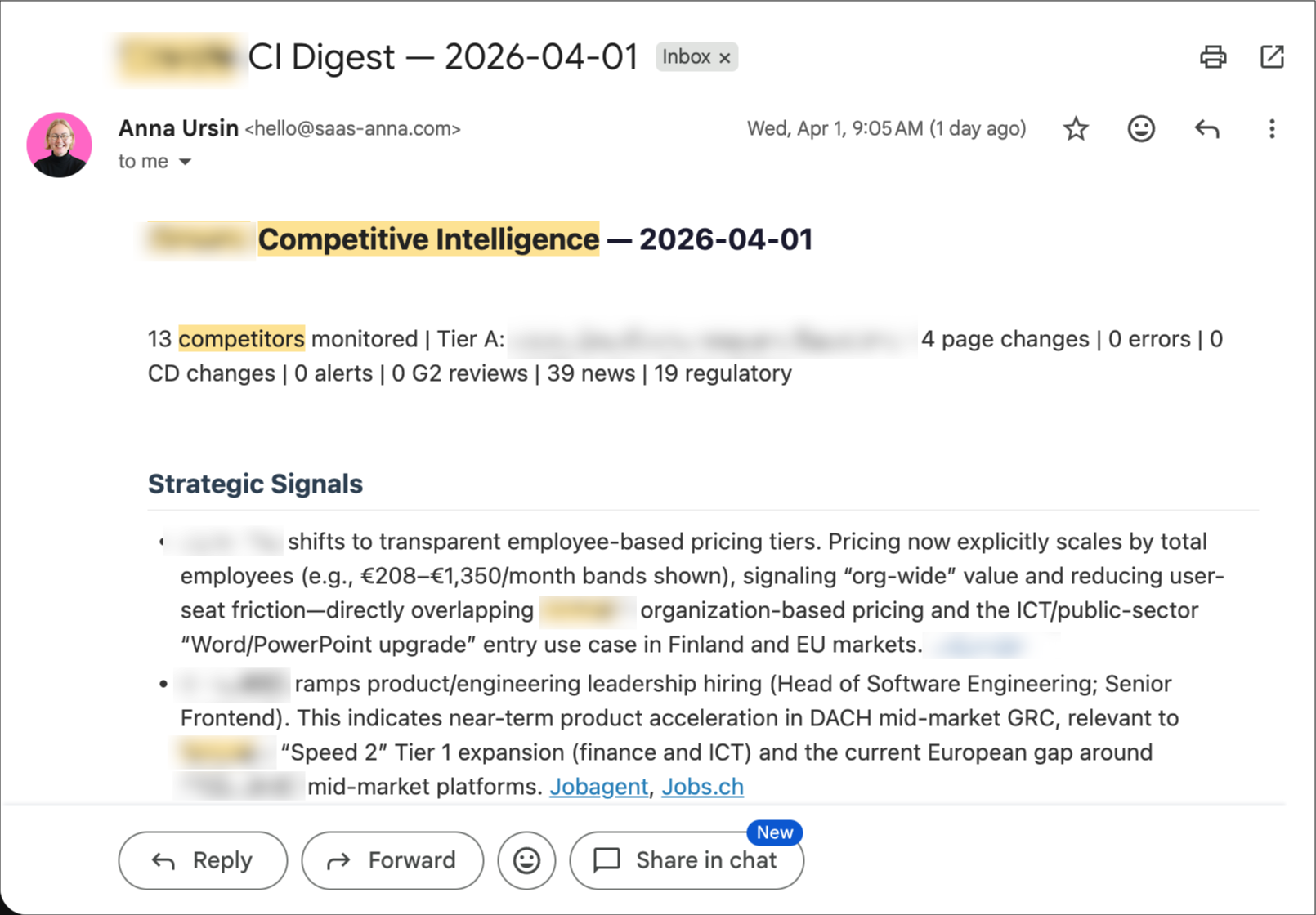The width and height of the screenshot is (1316, 915).
Task: Star the CI Digest email
Action: point(1076,128)
